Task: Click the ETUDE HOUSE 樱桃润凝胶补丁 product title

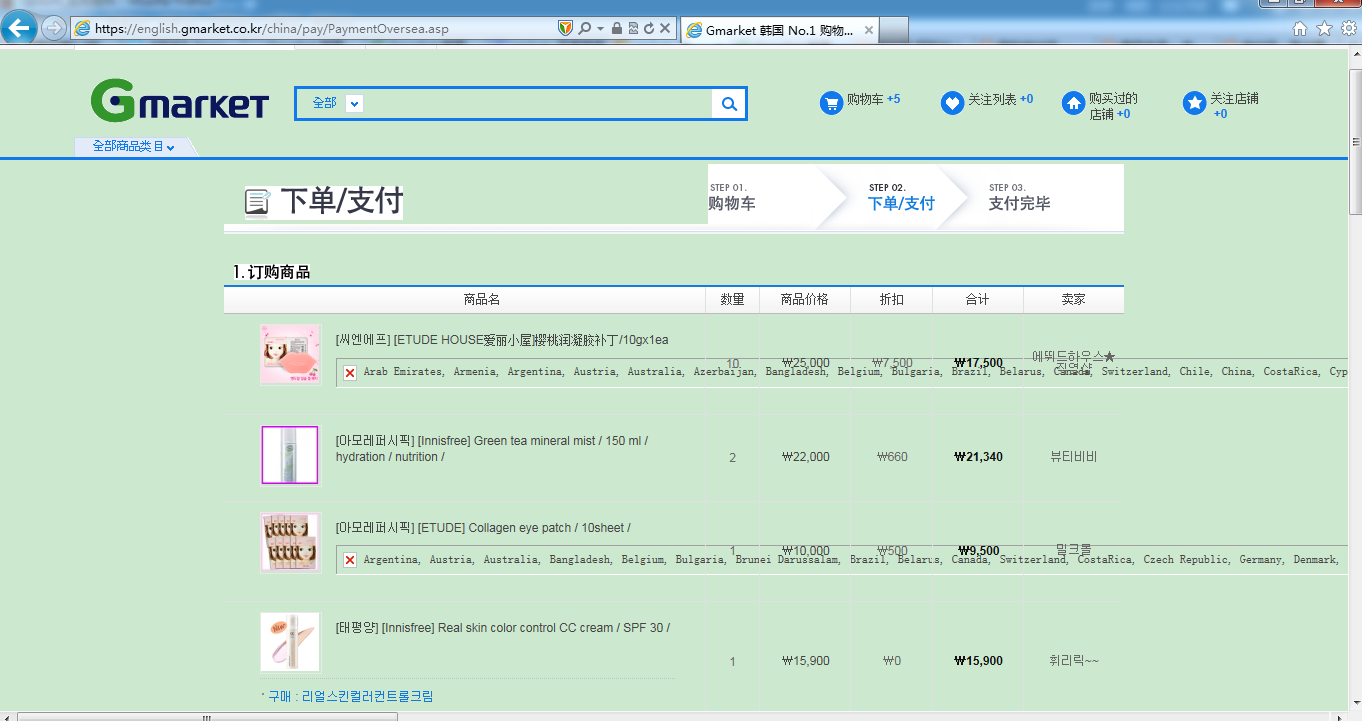Action: point(502,340)
